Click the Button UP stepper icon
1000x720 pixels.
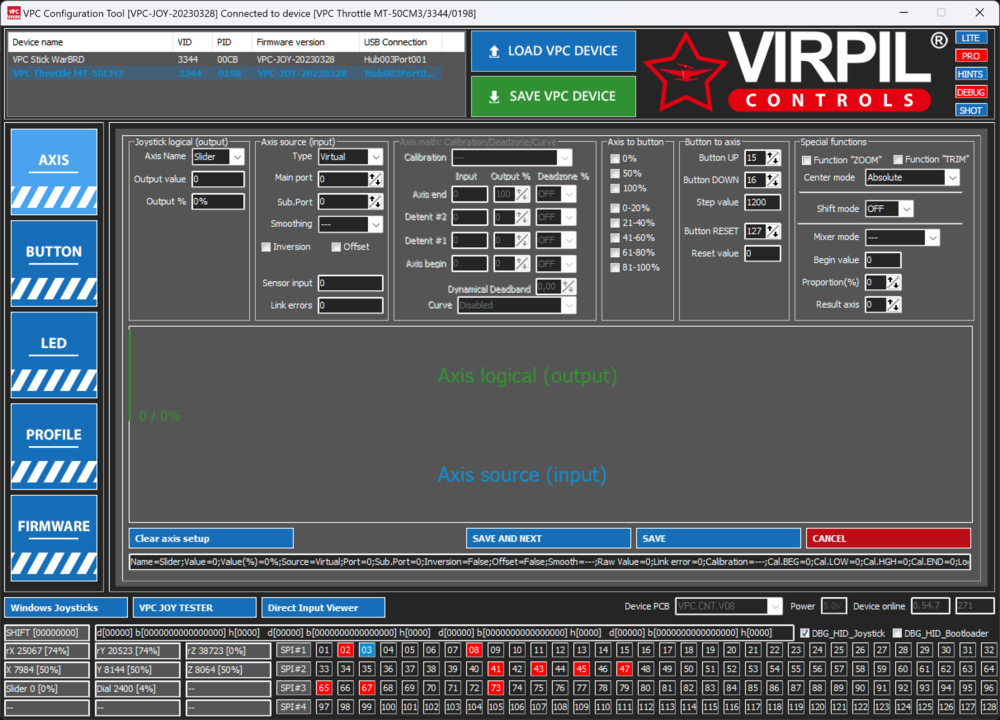[x=773, y=158]
